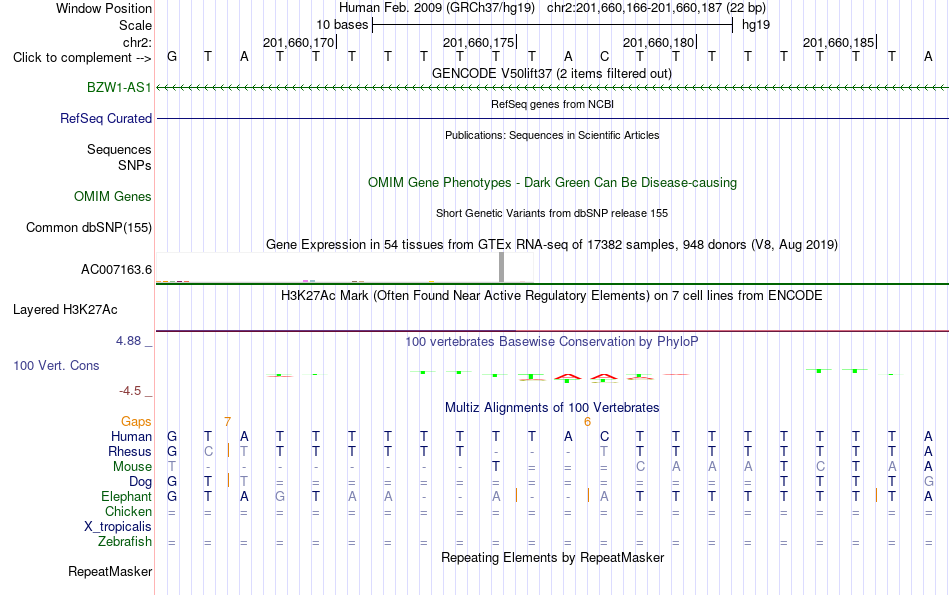Click base C in the top sequence row
Viewport: 950px width, 595px height.
coord(604,57)
